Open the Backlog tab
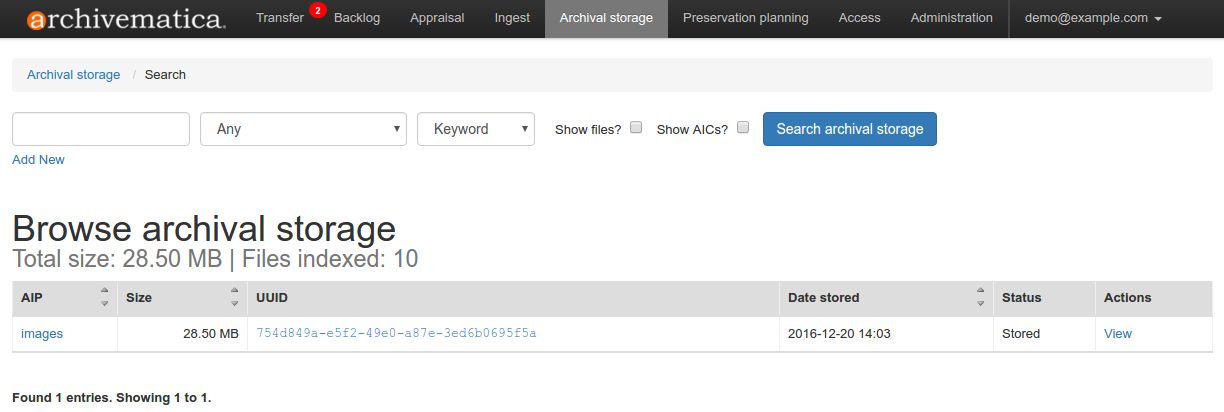Viewport: 1224px width, 412px height. [357, 18]
